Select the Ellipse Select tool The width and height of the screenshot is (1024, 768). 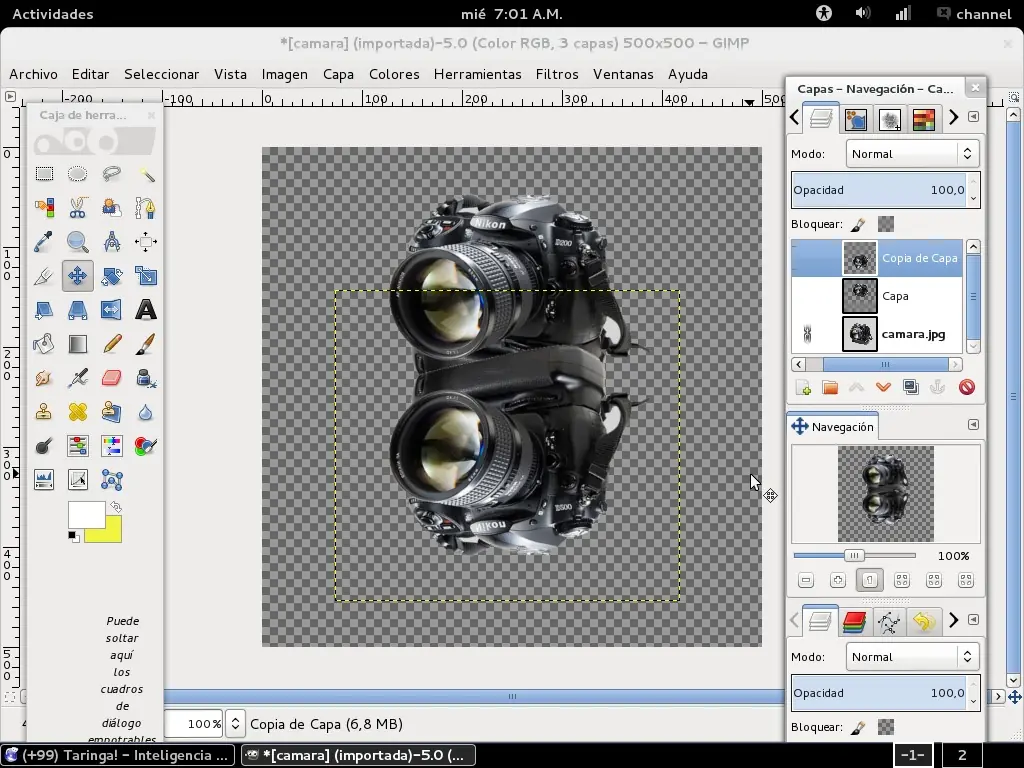pyautogui.click(x=78, y=174)
